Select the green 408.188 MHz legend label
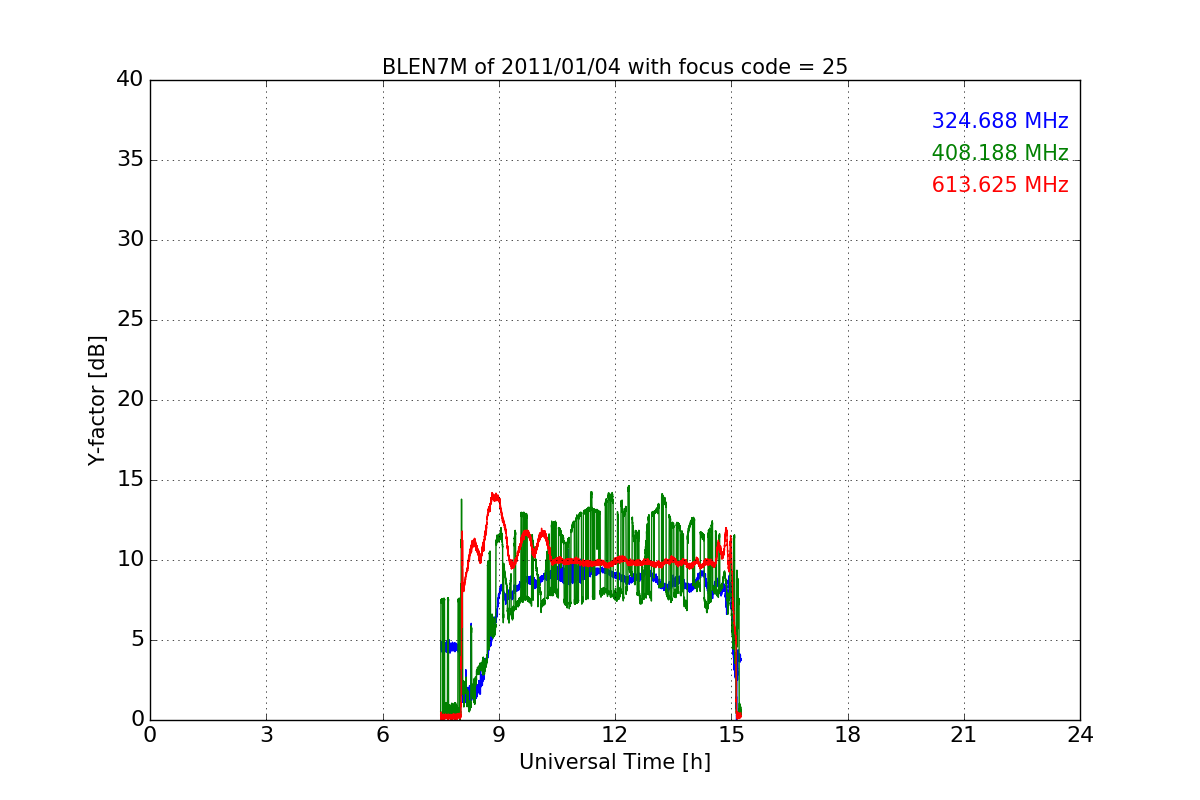The width and height of the screenshot is (1200, 800). (1000, 153)
